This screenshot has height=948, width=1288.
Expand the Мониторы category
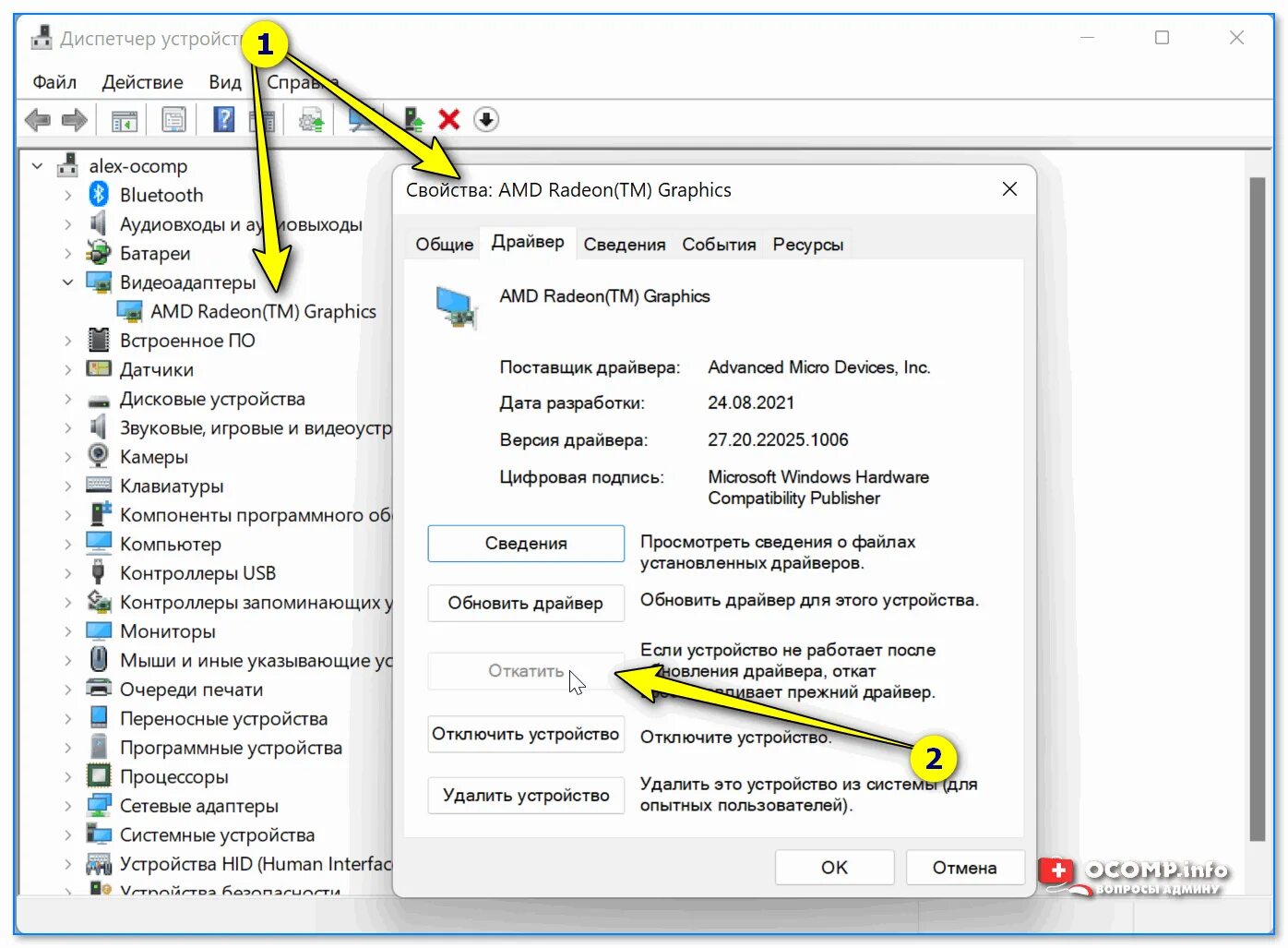[67, 631]
